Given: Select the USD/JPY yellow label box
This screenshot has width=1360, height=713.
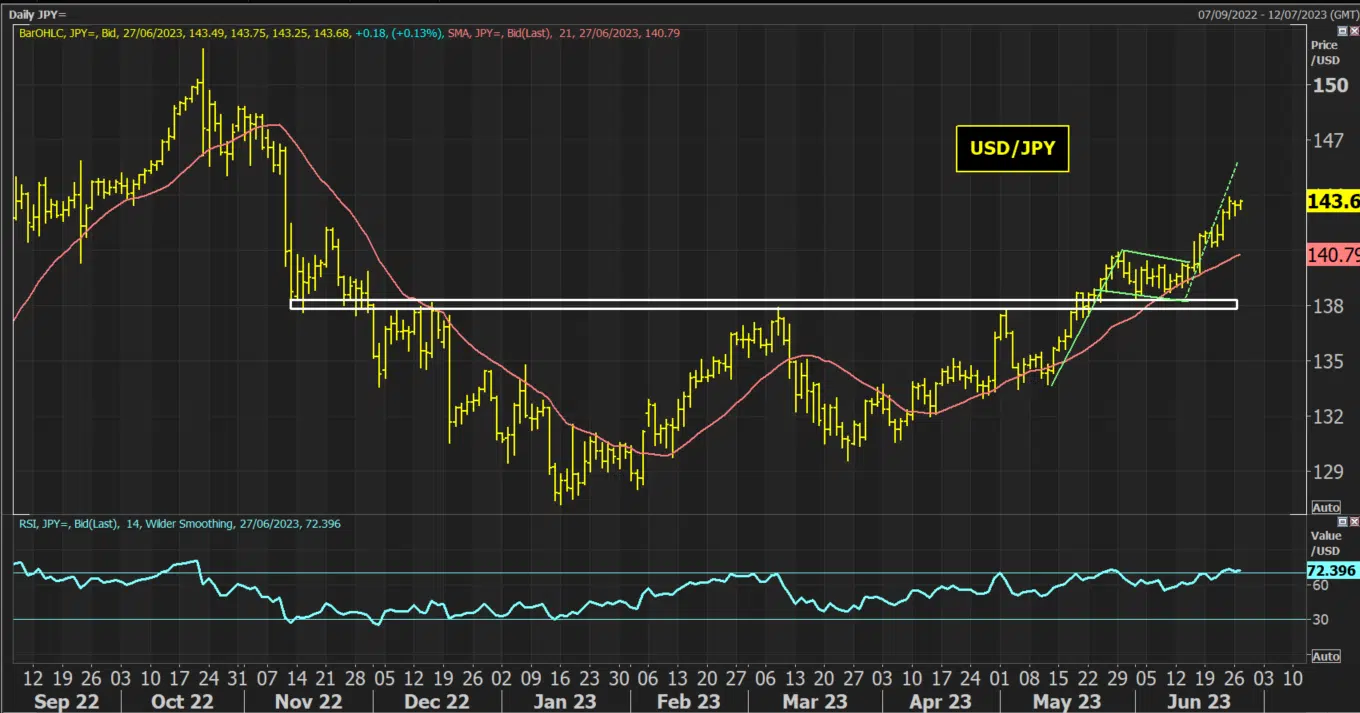Looking at the screenshot, I should pos(1012,149).
